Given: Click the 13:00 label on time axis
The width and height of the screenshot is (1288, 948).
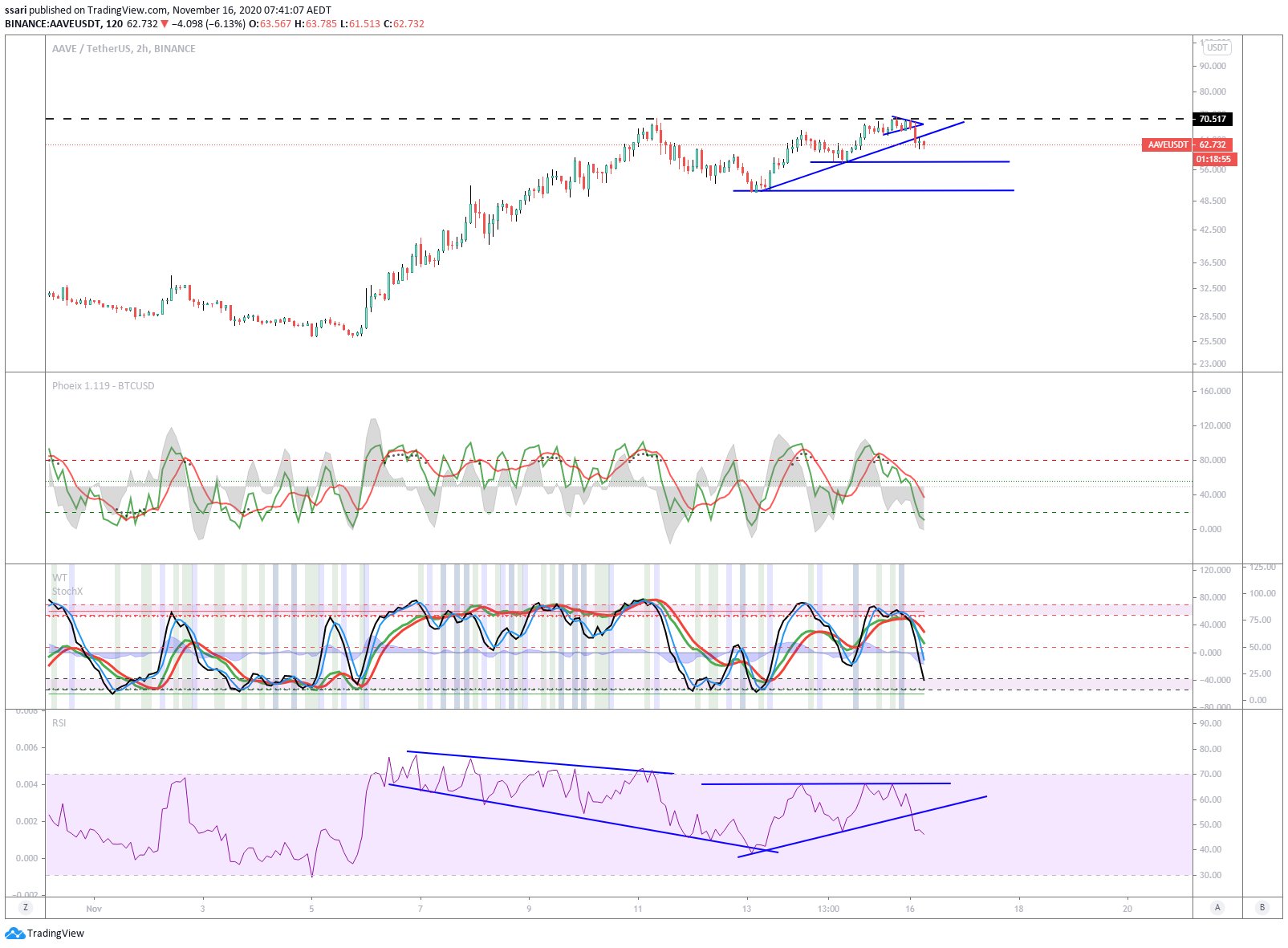Looking at the screenshot, I should coord(828,909).
